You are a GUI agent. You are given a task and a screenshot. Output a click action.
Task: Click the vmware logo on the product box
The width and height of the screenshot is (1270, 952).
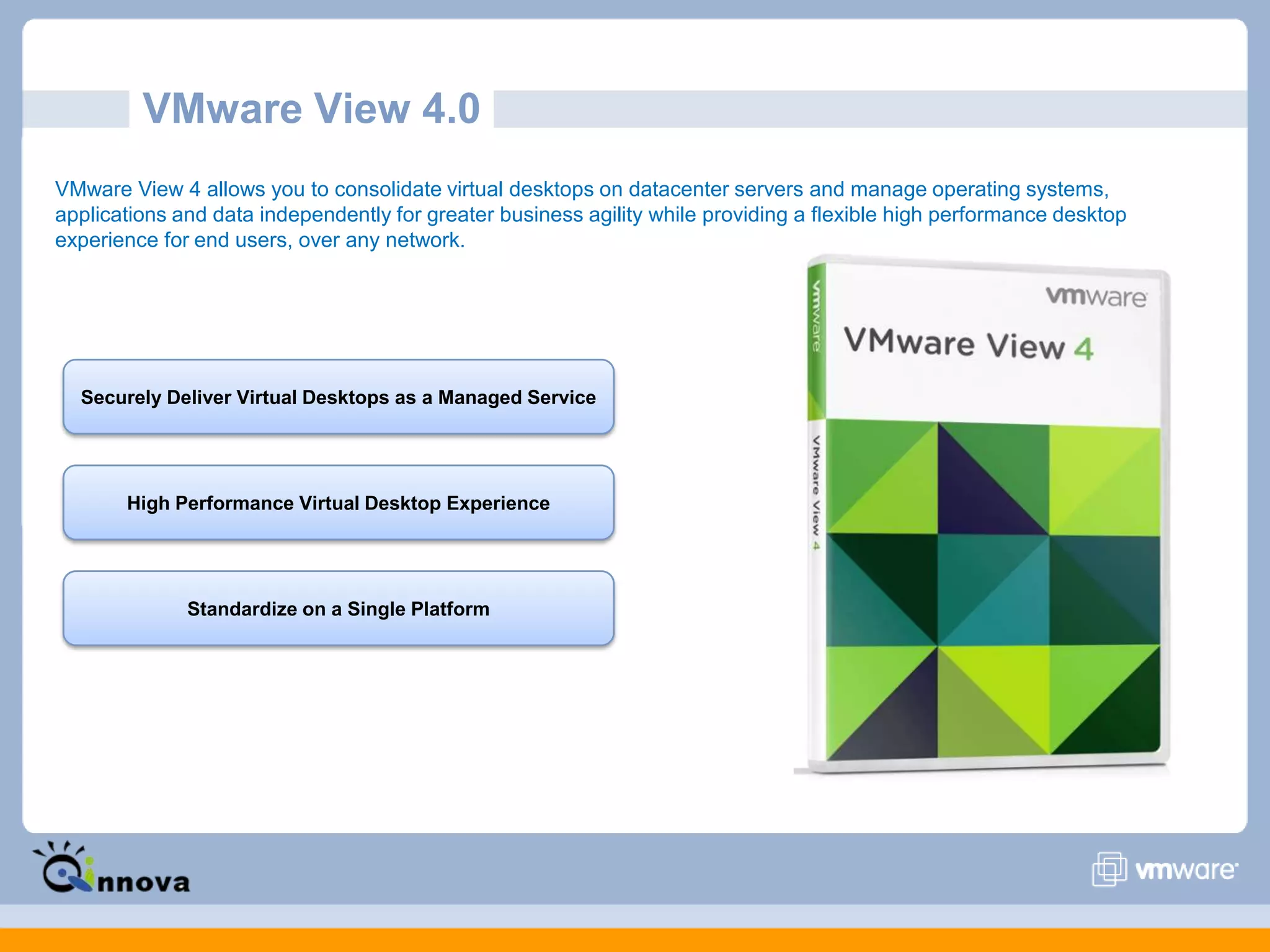[1096, 297]
